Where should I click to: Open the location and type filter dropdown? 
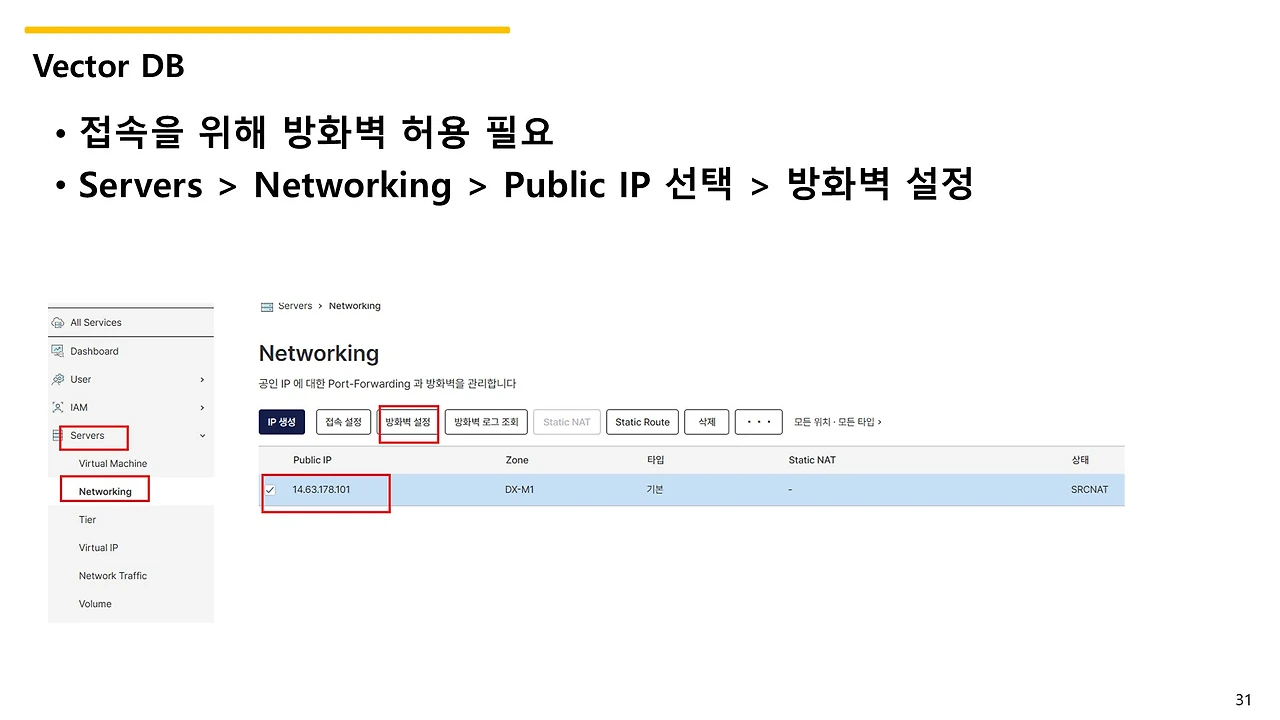pos(838,422)
